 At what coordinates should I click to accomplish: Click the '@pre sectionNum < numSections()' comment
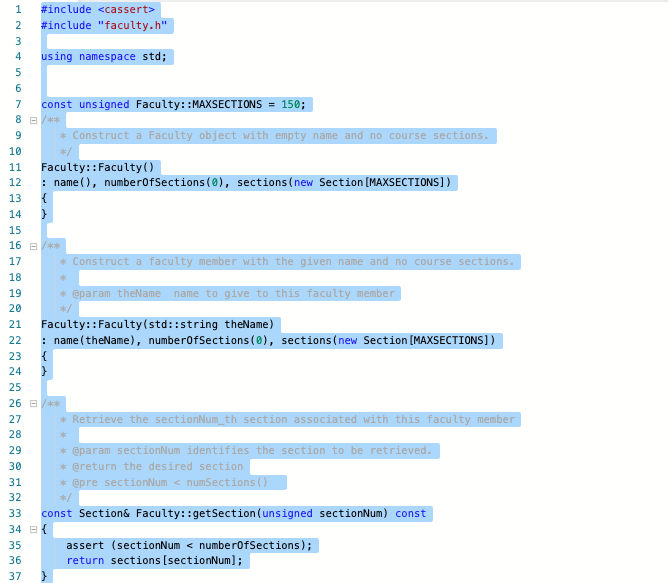(x=164, y=482)
